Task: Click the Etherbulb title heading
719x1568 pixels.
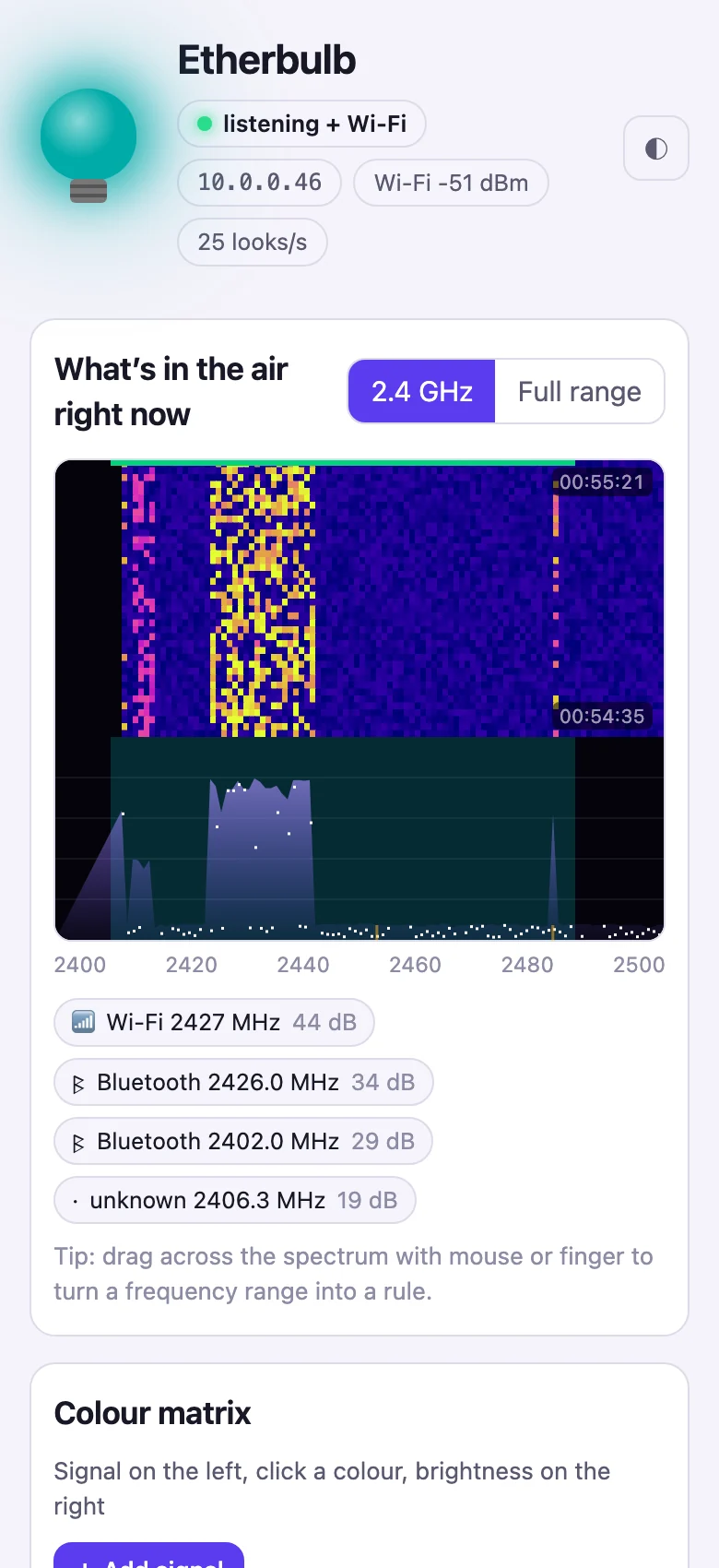Action: coord(267,60)
